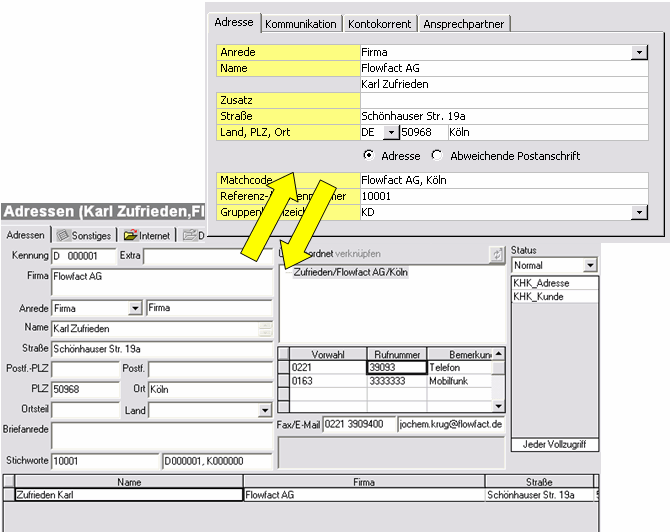Click the Firma field containing Flowfact AG
Image resolution: width=670 pixels, height=532 pixels.
click(x=162, y=282)
